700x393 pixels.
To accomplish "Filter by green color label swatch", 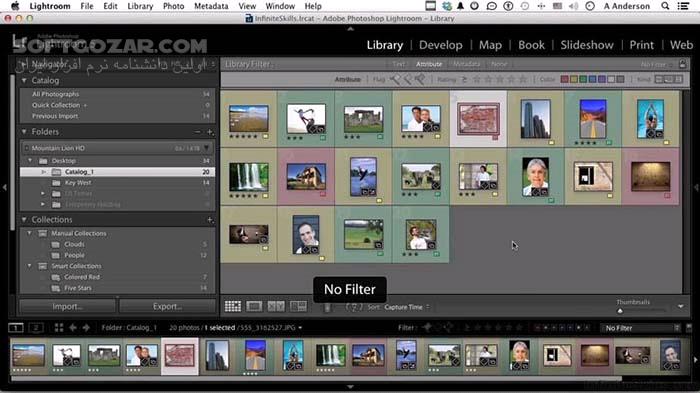I will tap(583, 79).
